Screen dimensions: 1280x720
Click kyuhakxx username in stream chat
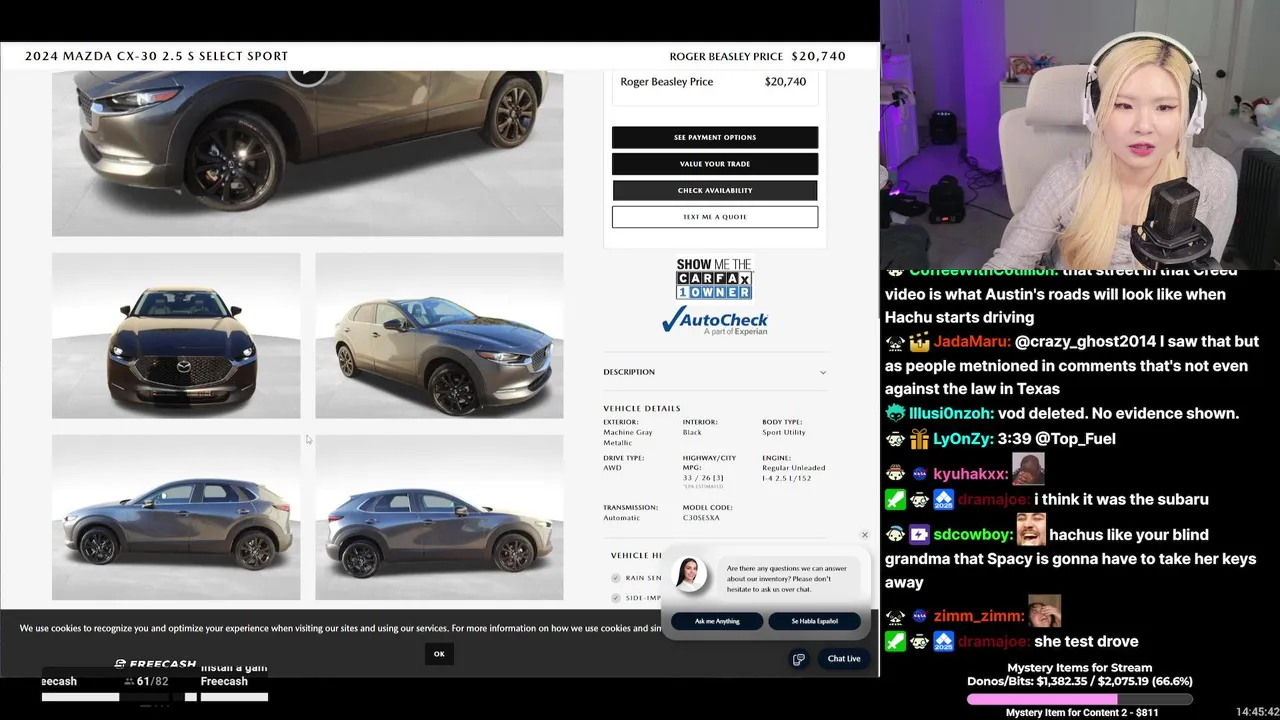970,475
